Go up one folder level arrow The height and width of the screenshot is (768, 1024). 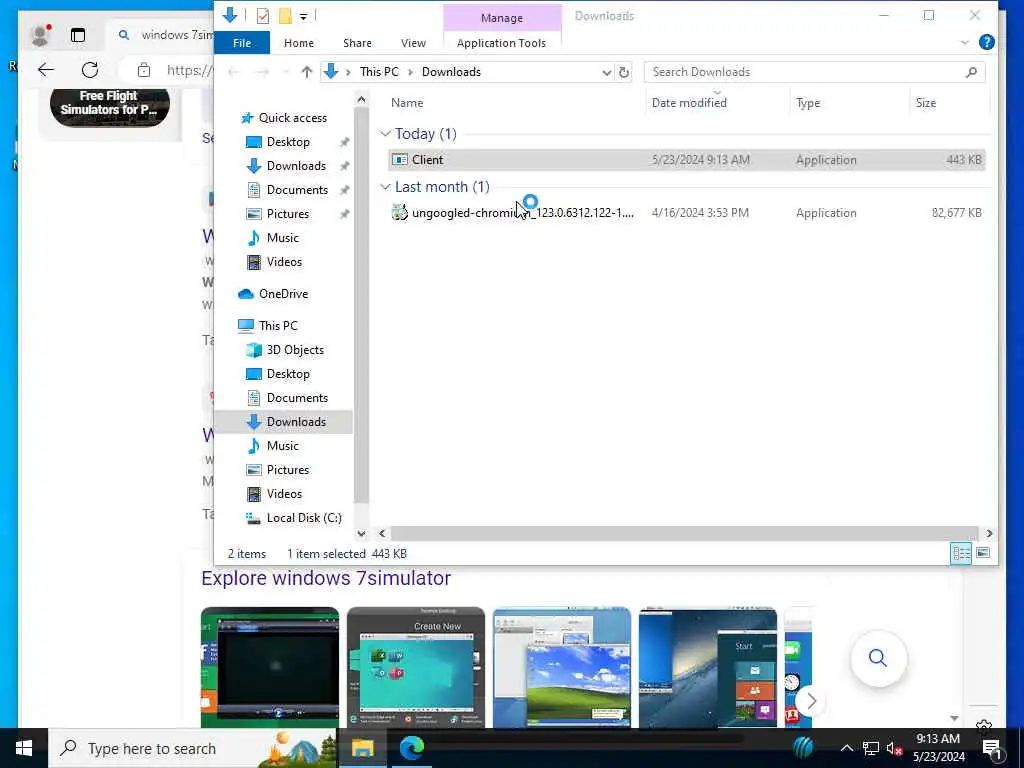[306, 72]
